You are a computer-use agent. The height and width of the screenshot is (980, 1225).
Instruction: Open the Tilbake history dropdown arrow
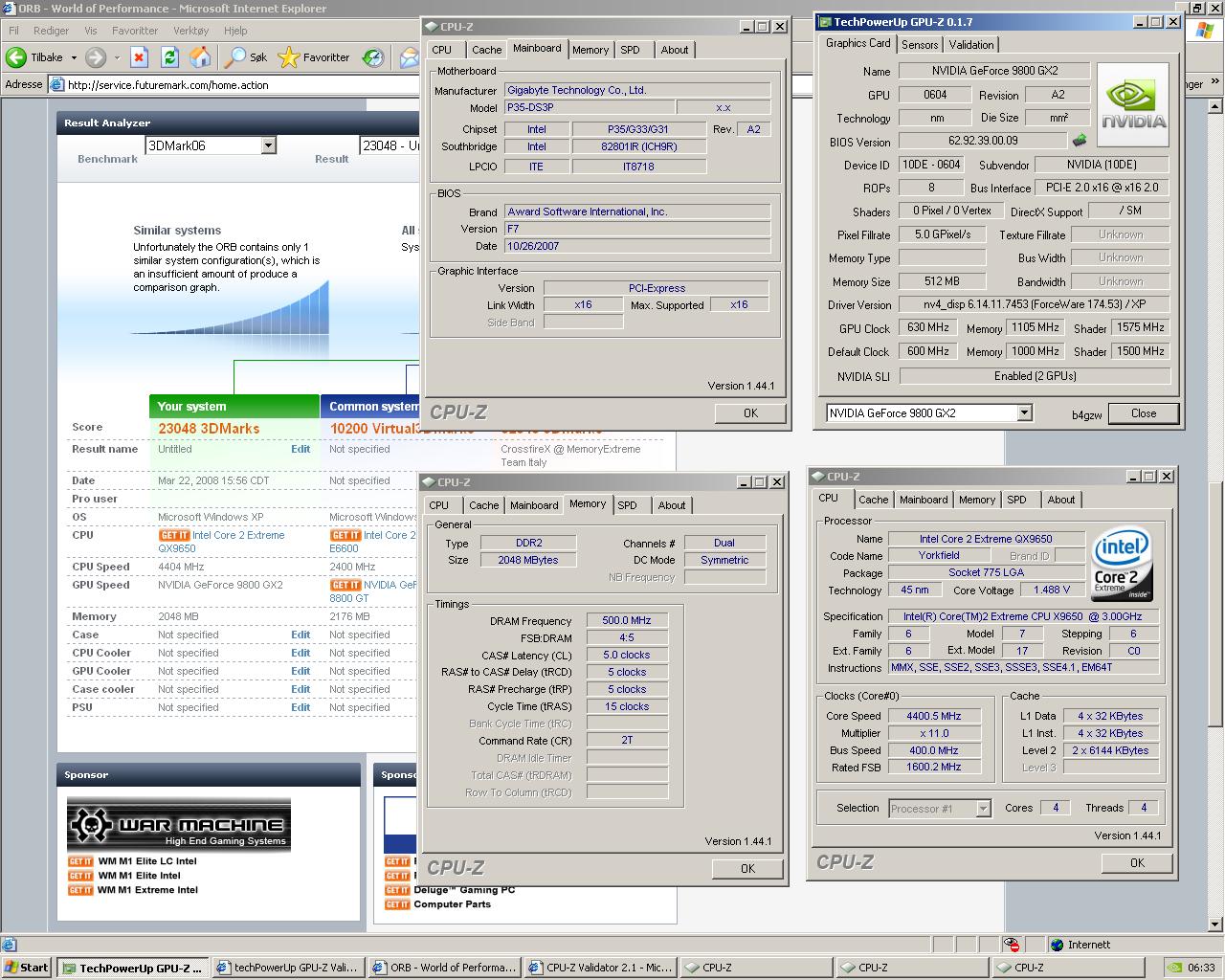[x=74, y=57]
